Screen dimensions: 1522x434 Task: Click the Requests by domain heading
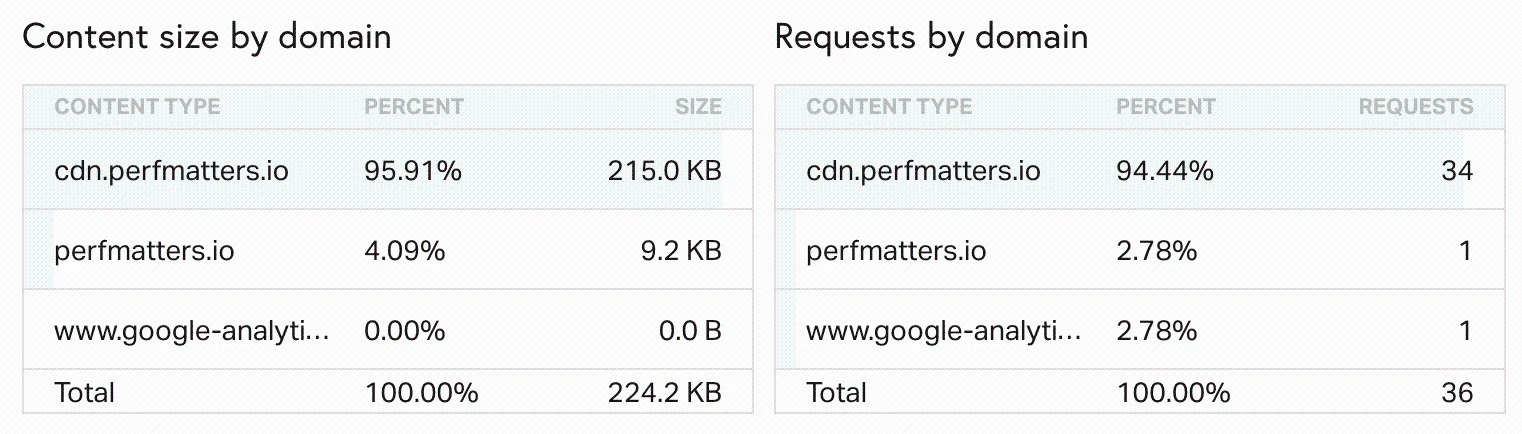coord(931,38)
